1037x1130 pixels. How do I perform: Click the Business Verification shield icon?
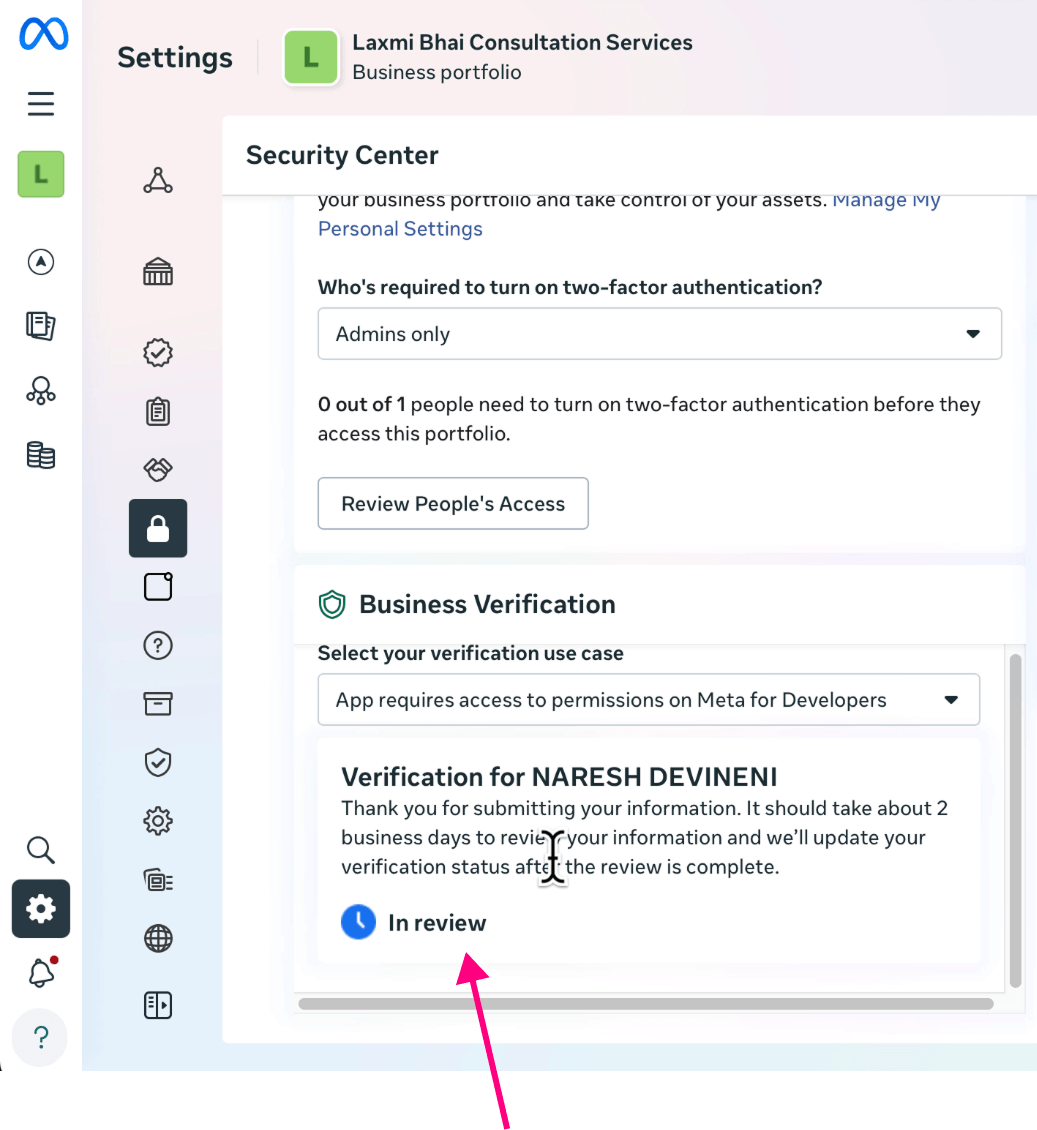click(332, 605)
